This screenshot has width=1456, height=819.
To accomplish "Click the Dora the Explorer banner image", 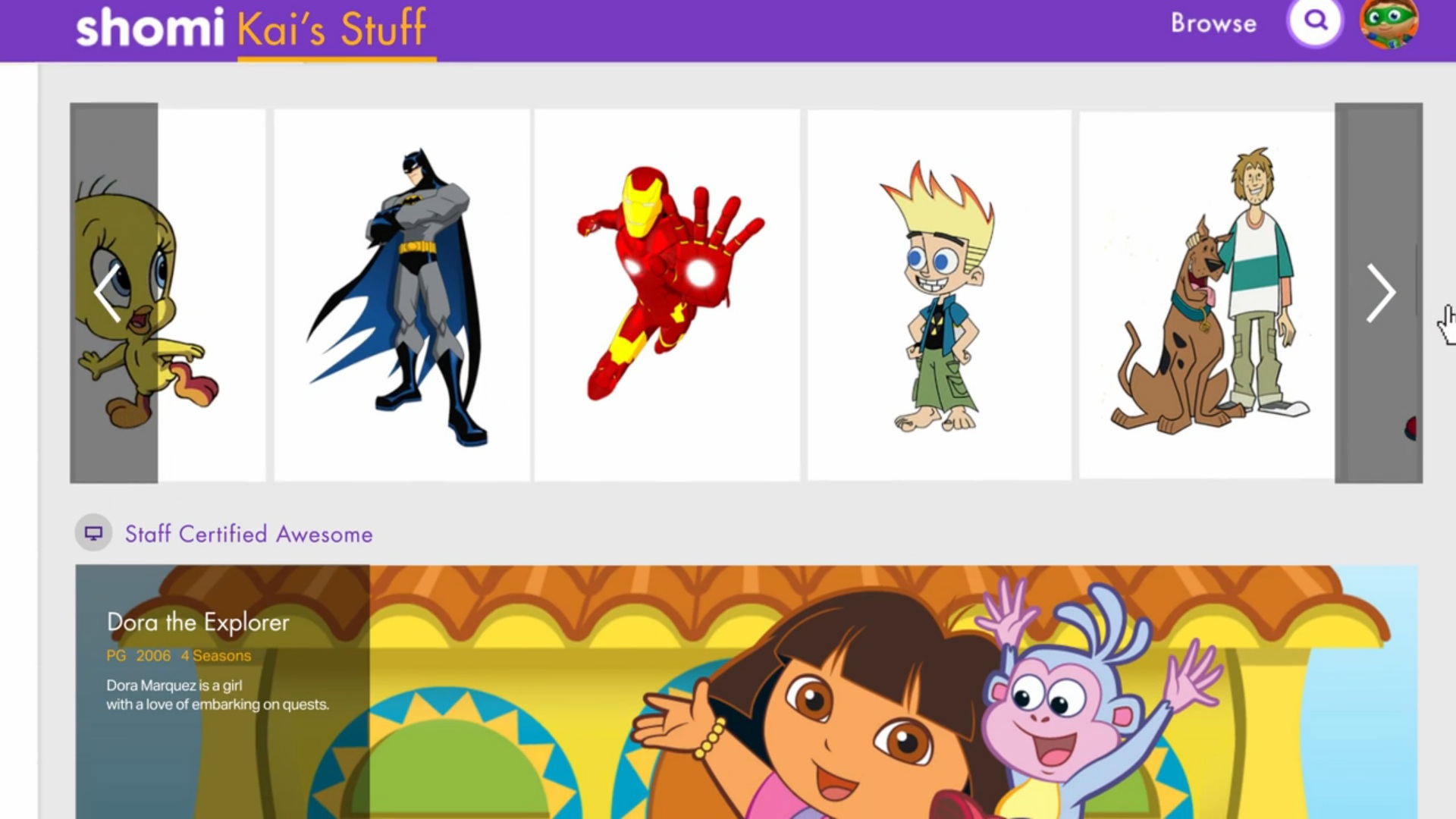I will [746, 692].
